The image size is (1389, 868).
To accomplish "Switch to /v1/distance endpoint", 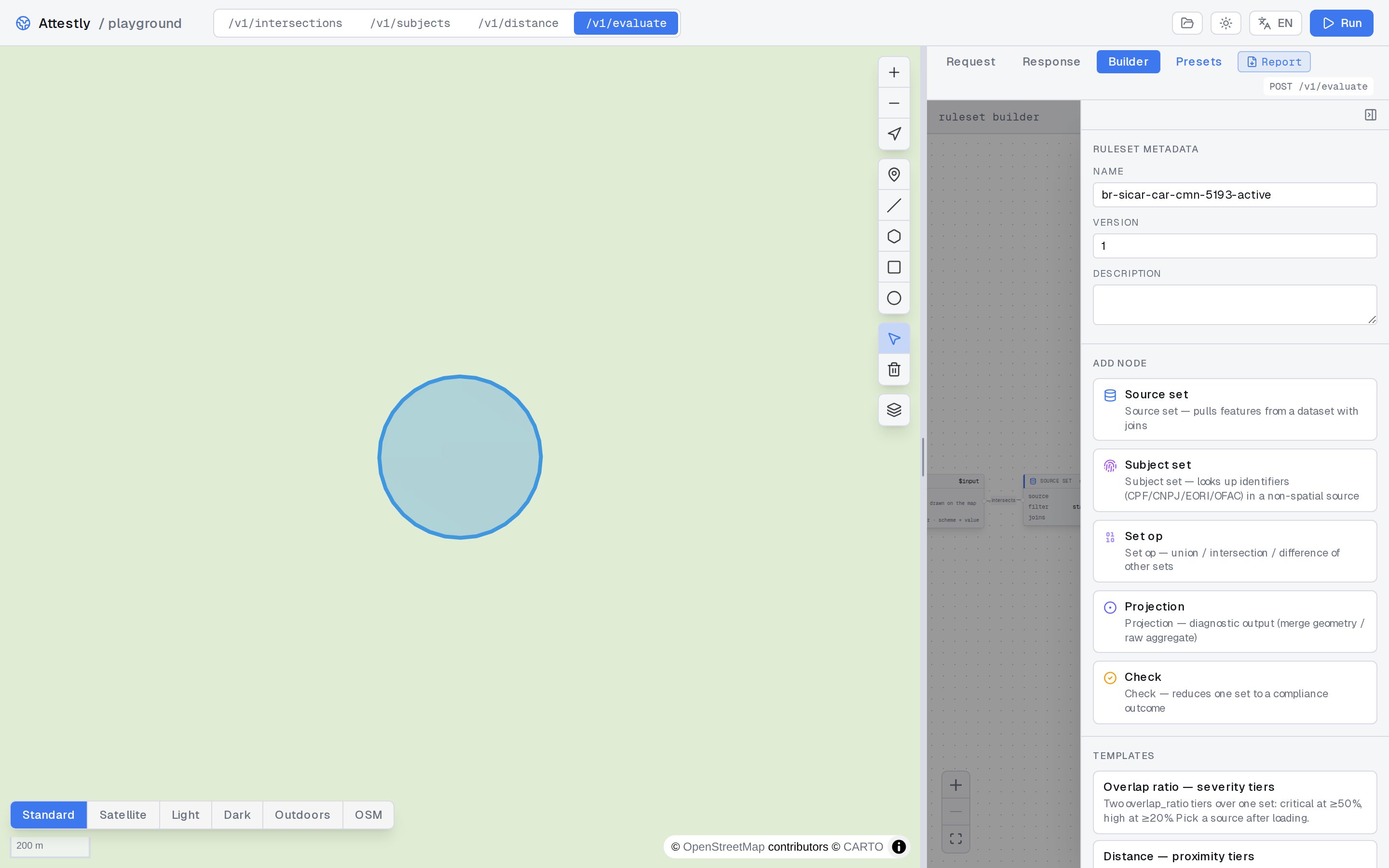I will click(517, 23).
